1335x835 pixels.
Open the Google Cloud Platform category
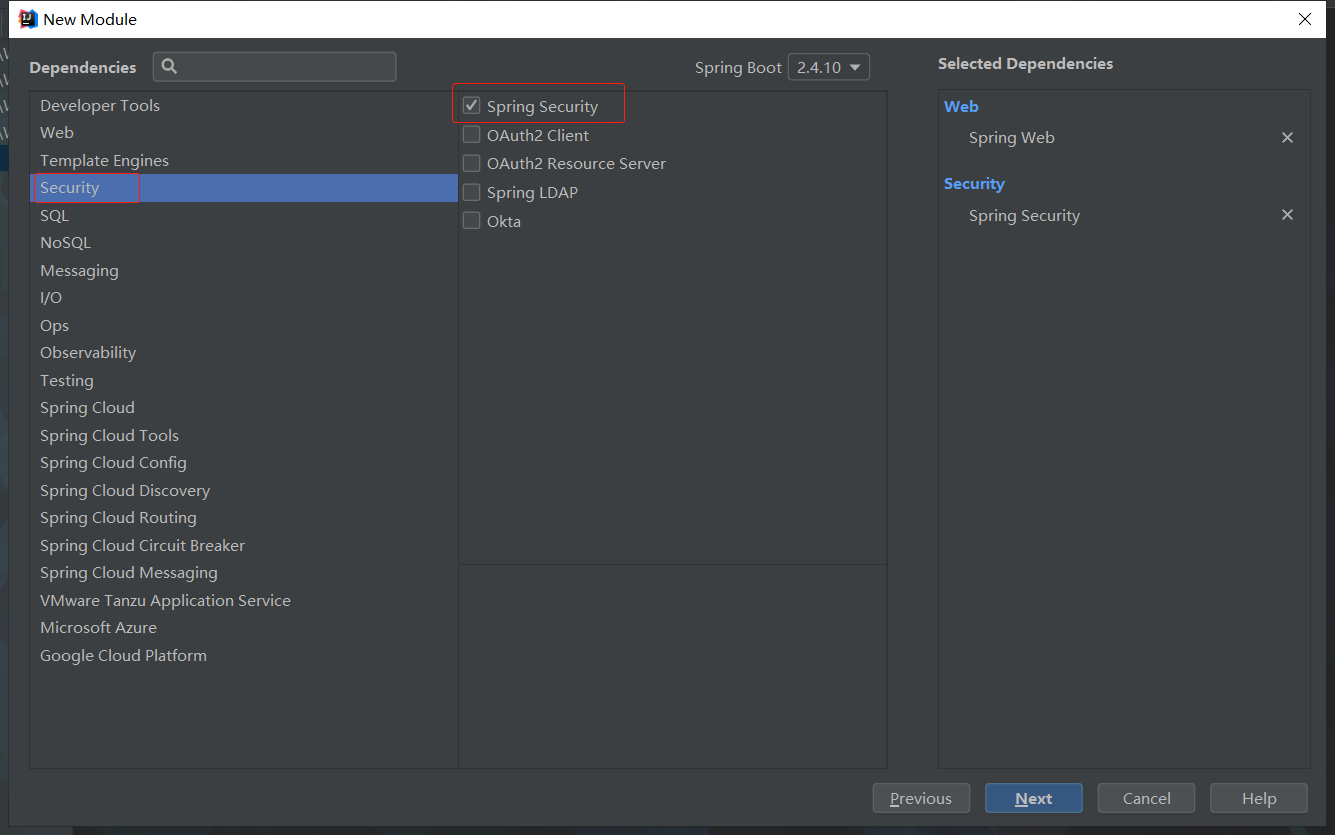click(x=244, y=655)
